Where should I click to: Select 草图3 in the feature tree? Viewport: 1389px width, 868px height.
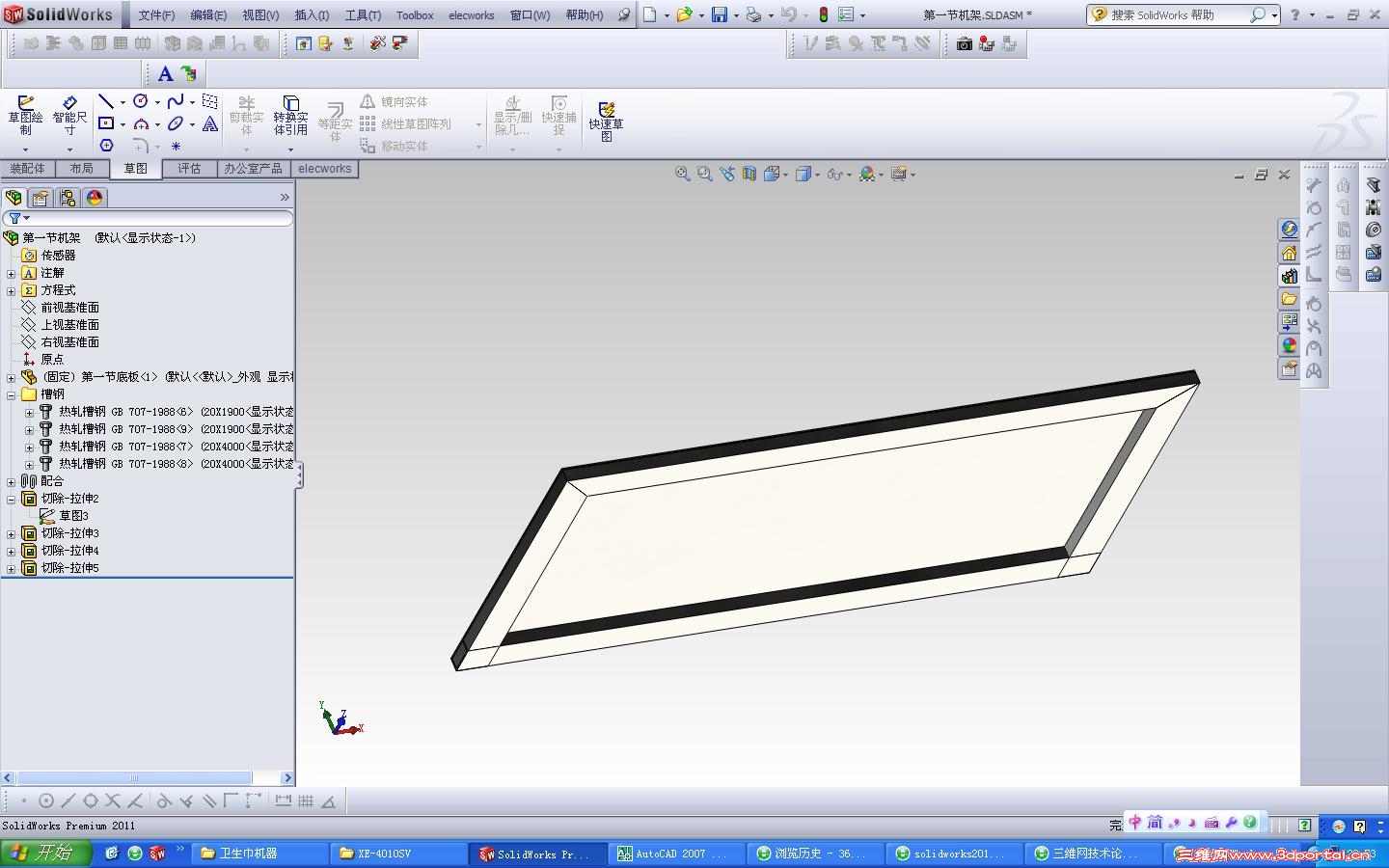(x=73, y=516)
